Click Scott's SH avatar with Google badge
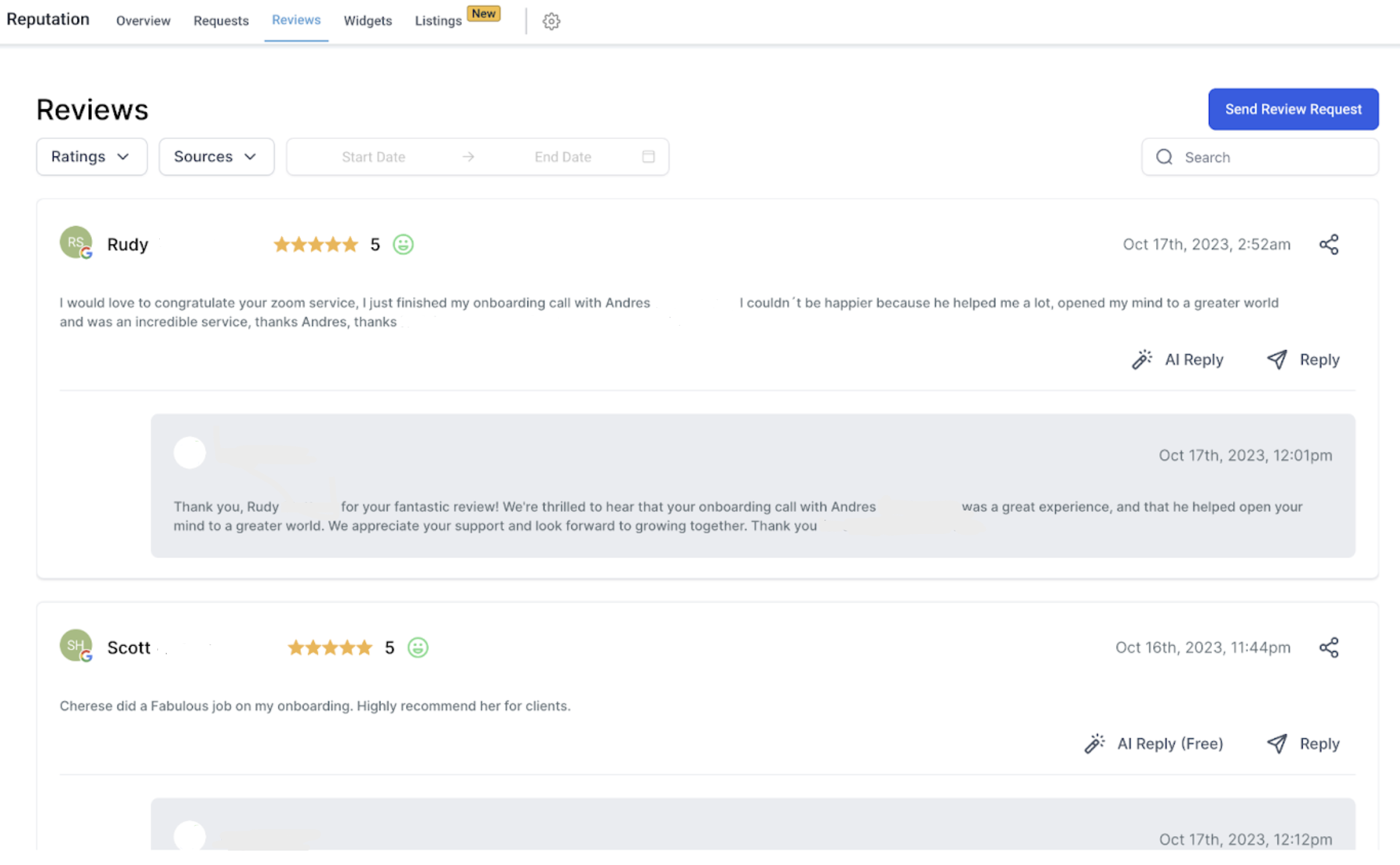 pyautogui.click(x=76, y=646)
